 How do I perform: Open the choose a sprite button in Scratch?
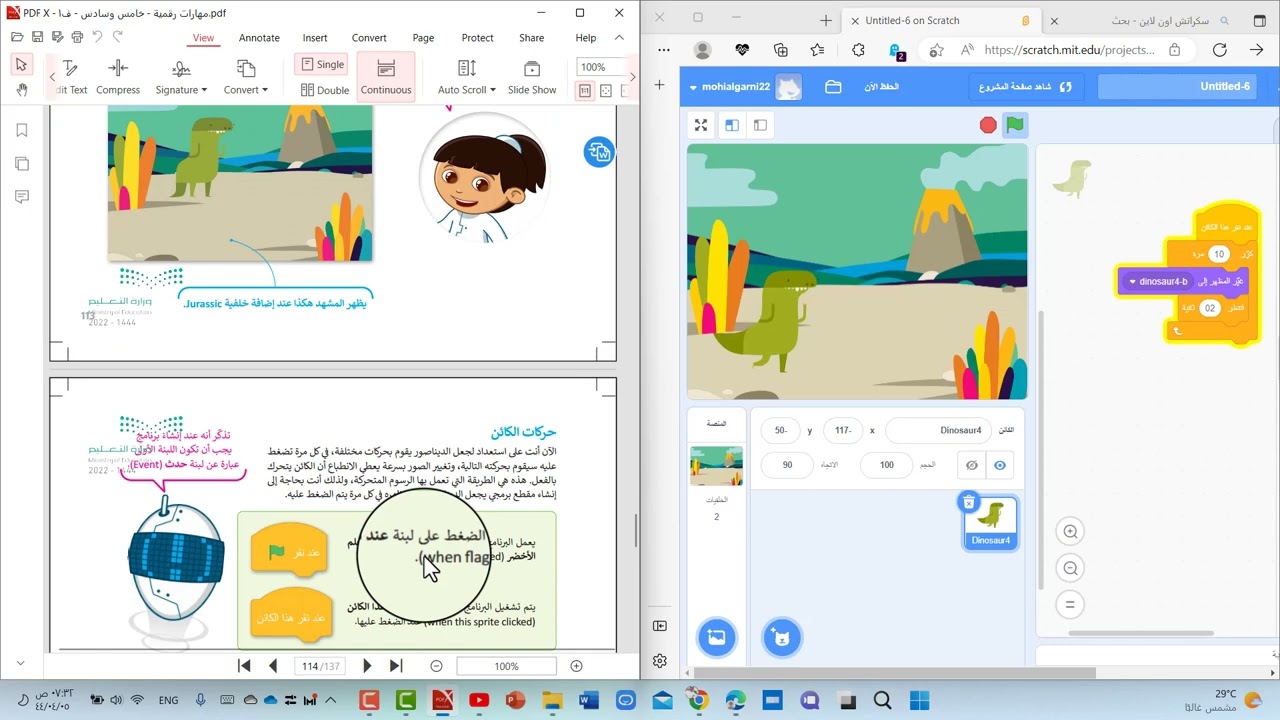[782, 637]
